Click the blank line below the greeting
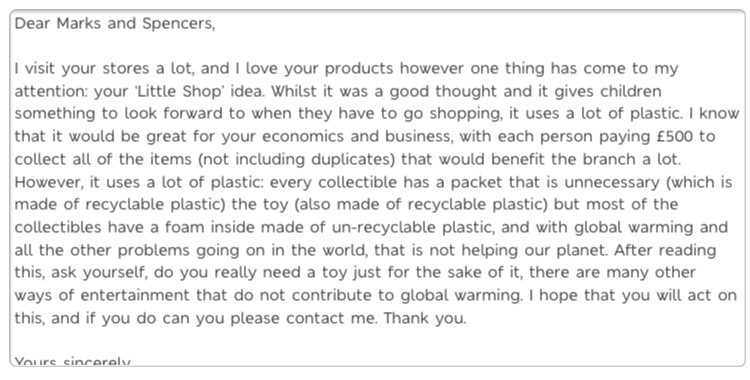This screenshot has width=750, height=380. (x=377, y=46)
